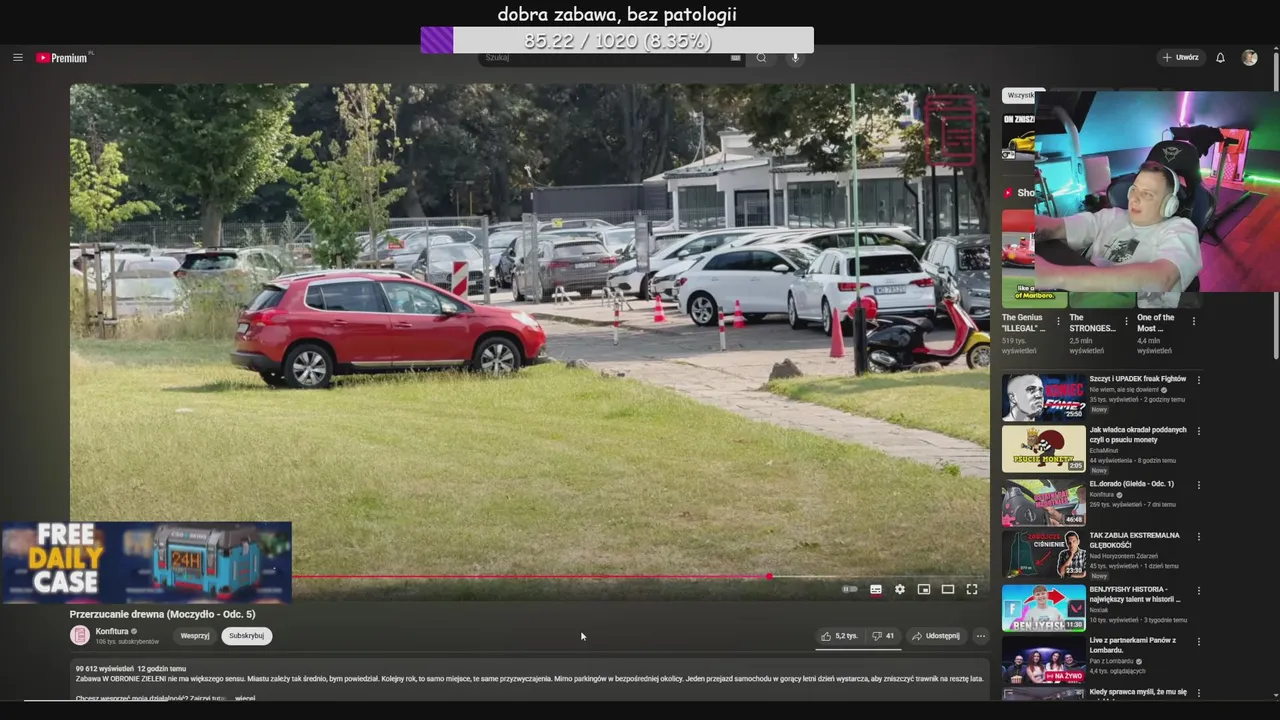Open options for Kiedy sprawca myśli video
The height and width of the screenshot is (720, 1280).
(1199, 693)
